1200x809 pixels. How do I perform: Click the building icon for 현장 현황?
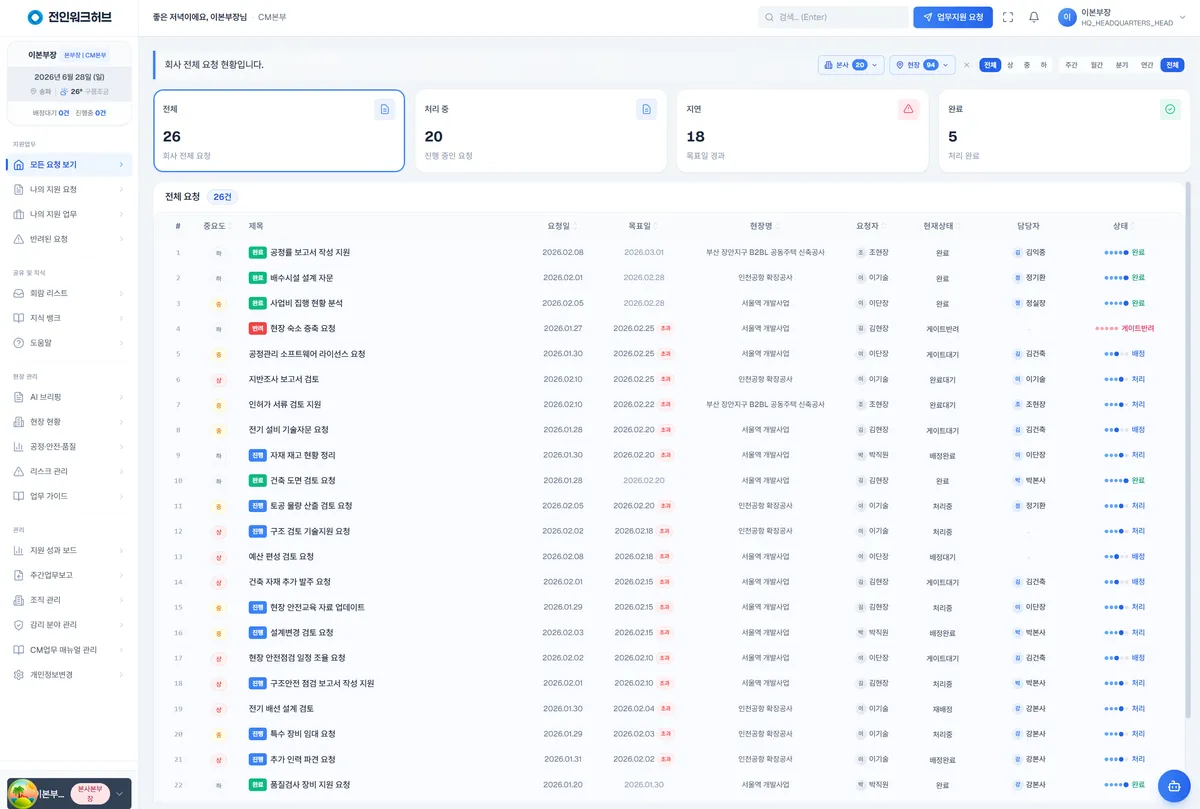[x=19, y=422]
